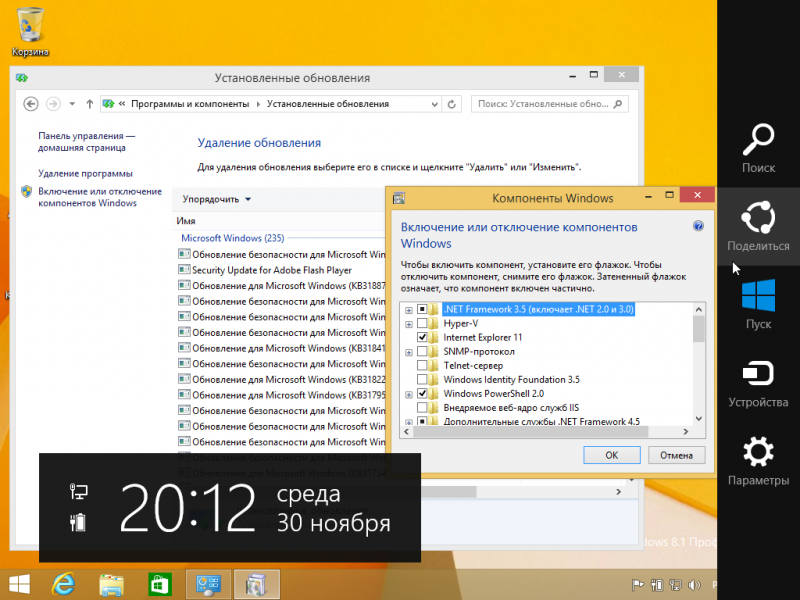
Task: Confirm with the OK button
Action: point(612,455)
